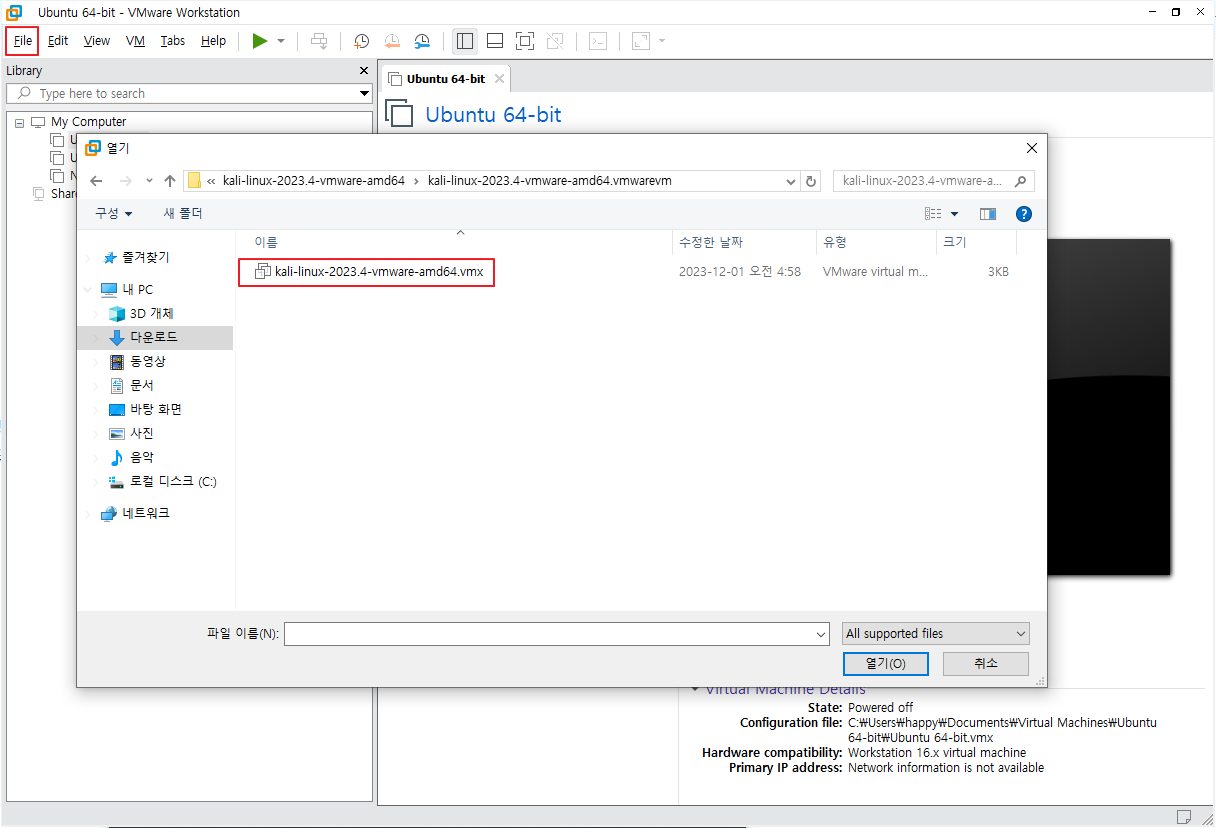This screenshot has width=1216, height=828.
Task: Click the green Power On play icon
Action: click(260, 41)
